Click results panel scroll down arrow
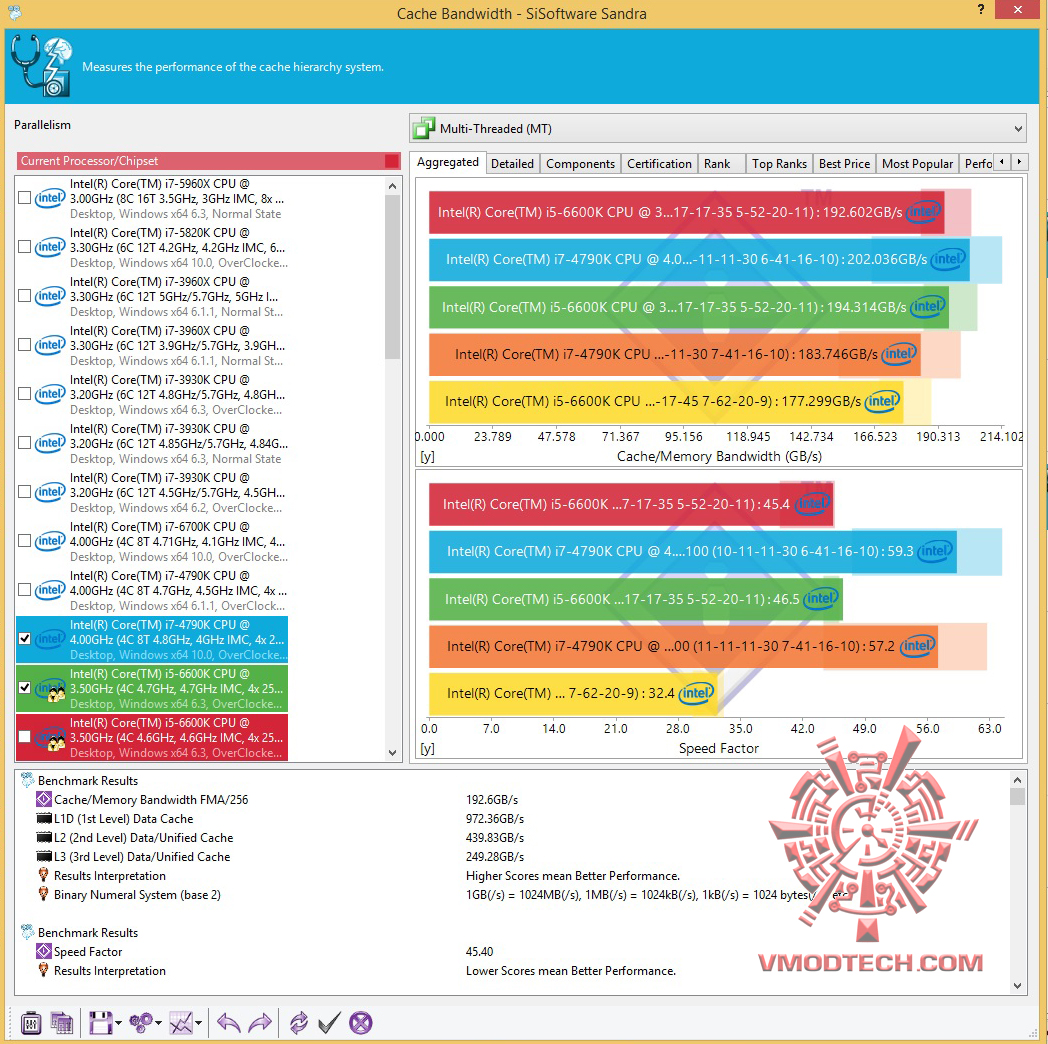This screenshot has width=1048, height=1044. (1017, 985)
